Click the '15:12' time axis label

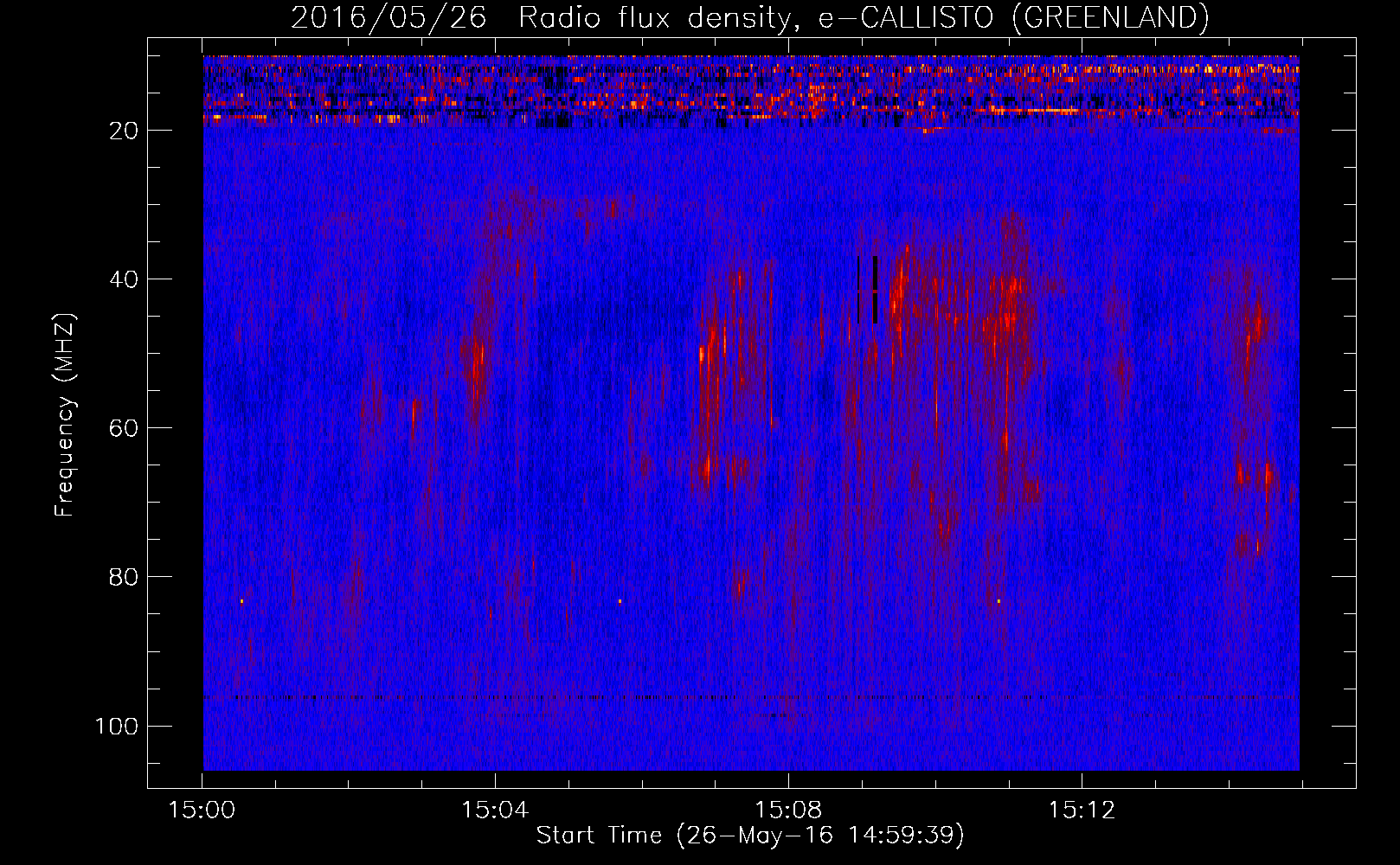click(x=1082, y=811)
